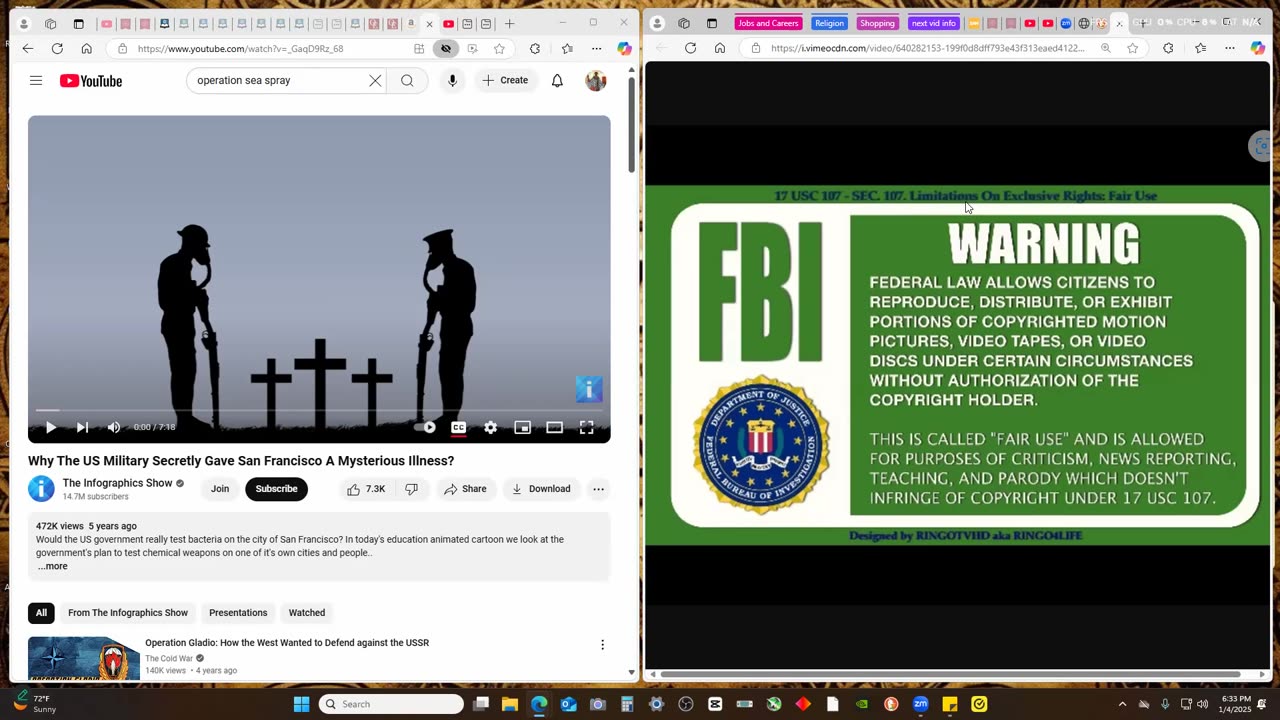Click the video progress bar

pos(319,410)
